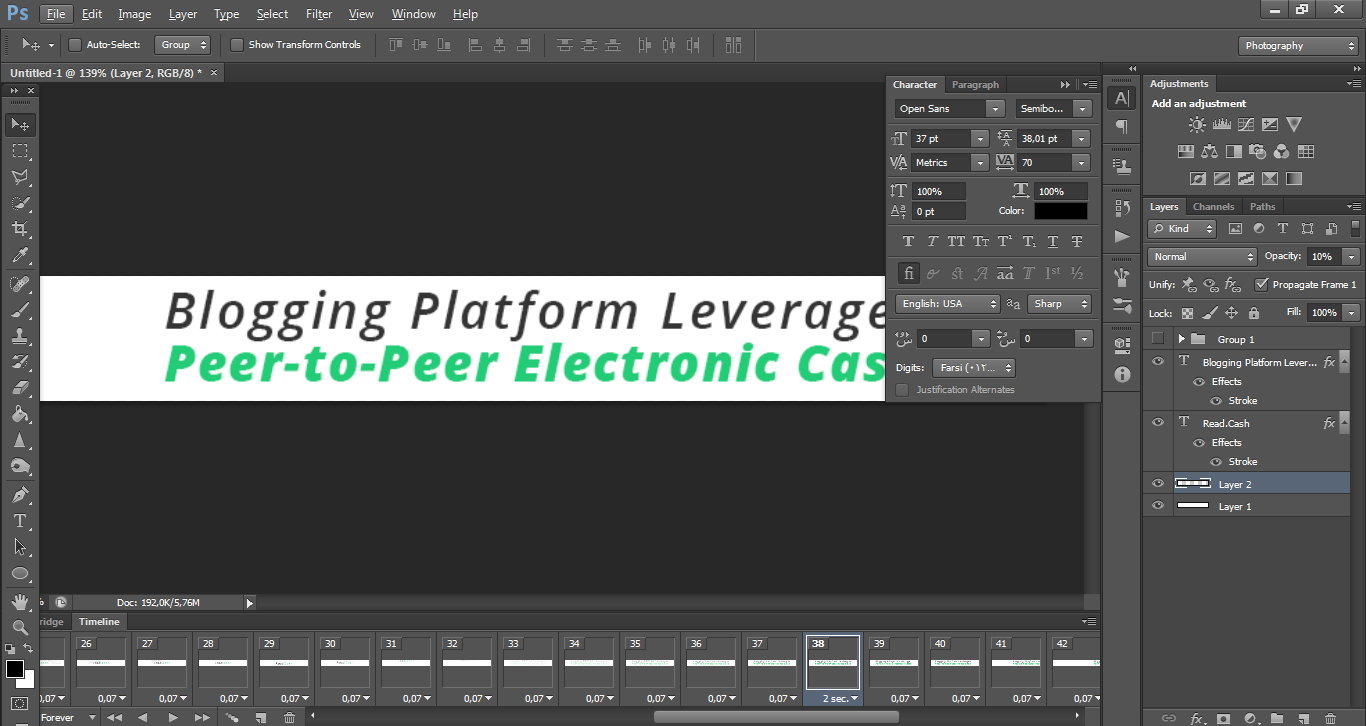Viewport: 1366px width, 726px height.
Task: Select the Pen tool
Action: pos(20,495)
